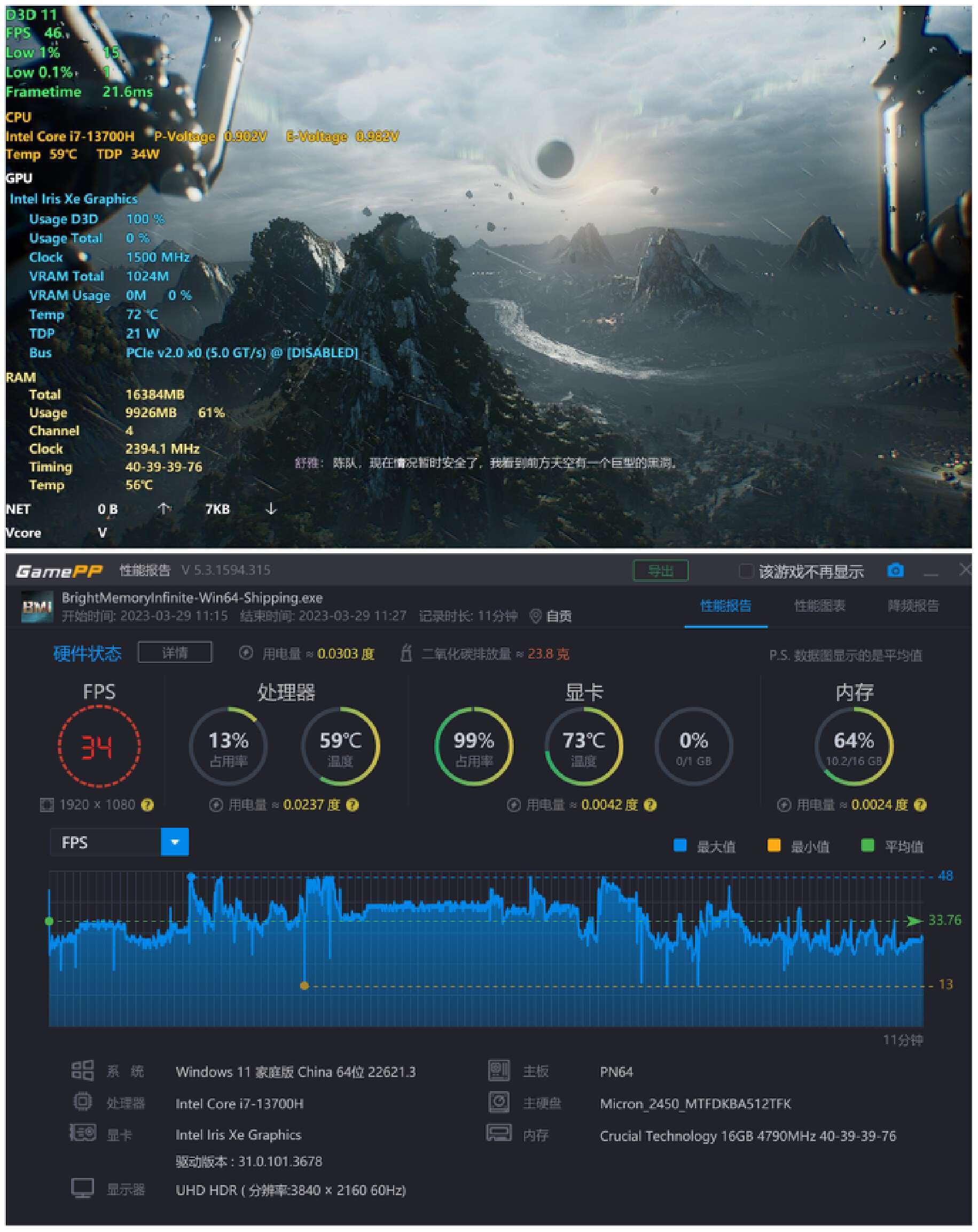Click the BrightMemoryInfinite-Win64-Shipping.exe file name
Viewport: 978px width, 1232px height.
tap(192, 598)
